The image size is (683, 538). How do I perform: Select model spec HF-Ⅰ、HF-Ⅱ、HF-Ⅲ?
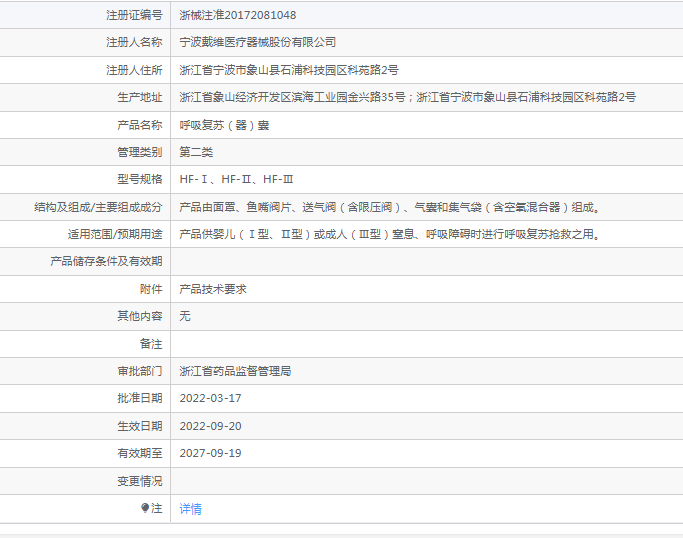[x=237, y=179]
